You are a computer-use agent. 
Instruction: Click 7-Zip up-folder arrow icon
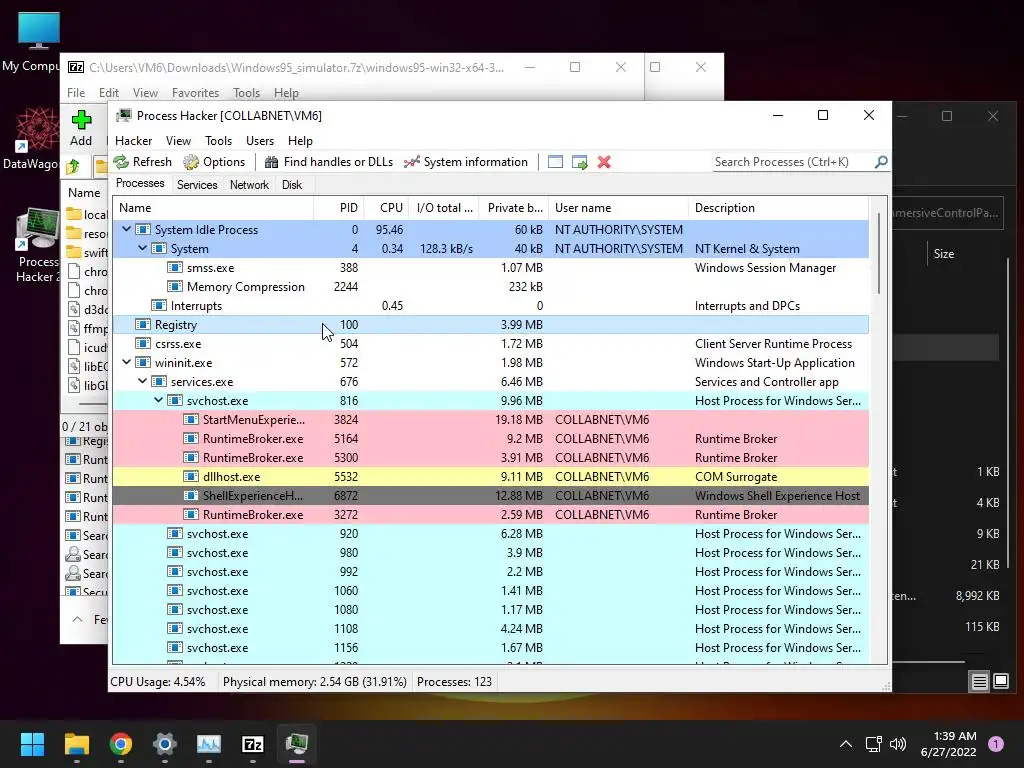(73, 166)
